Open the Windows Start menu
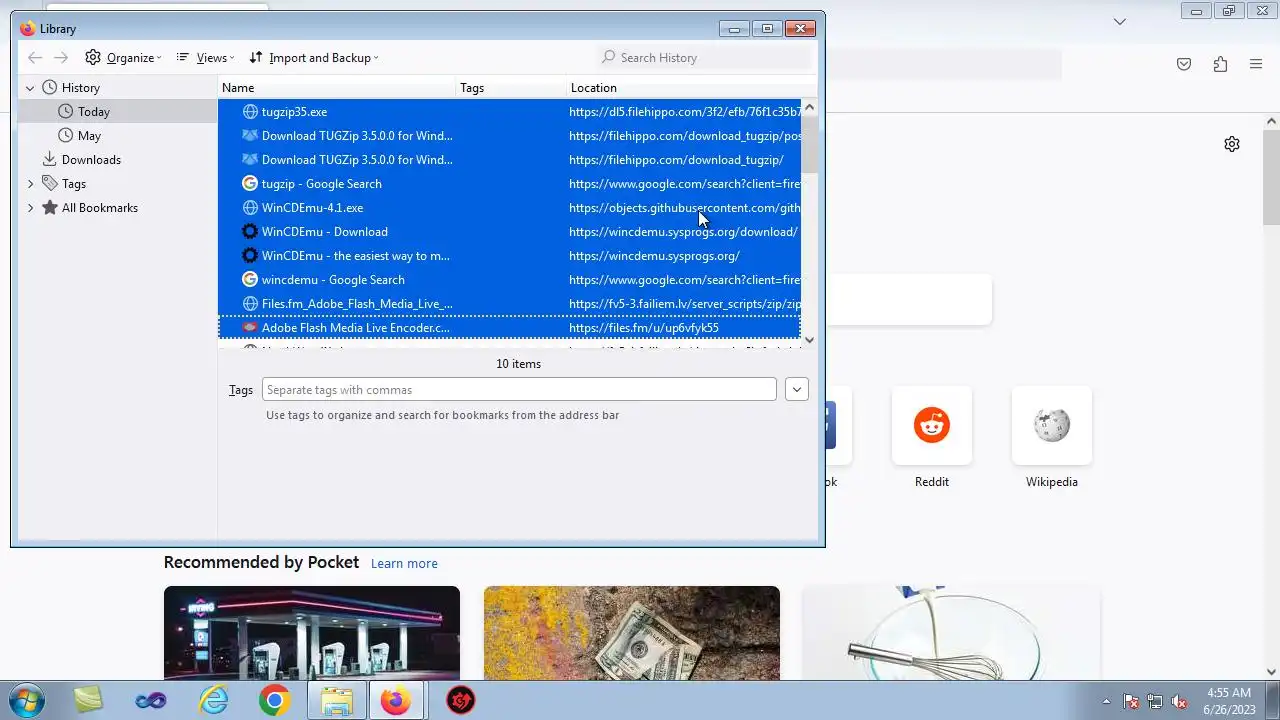Viewport: 1280px width, 720px height. point(25,700)
